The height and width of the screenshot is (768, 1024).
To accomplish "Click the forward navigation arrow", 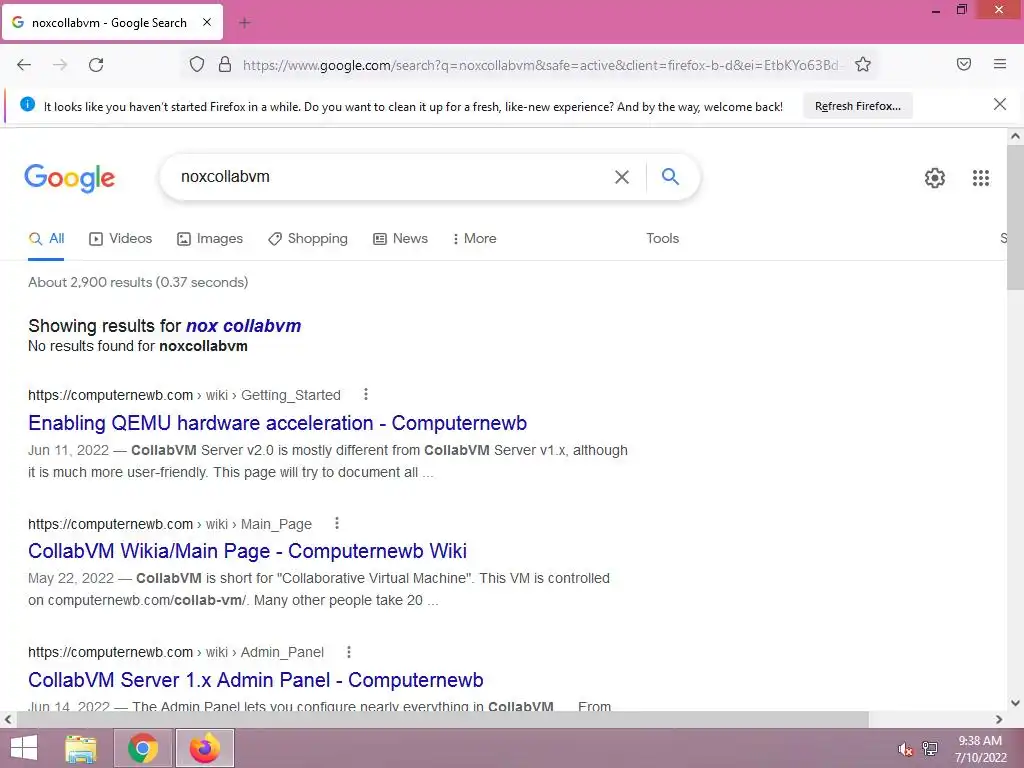I will [60, 65].
